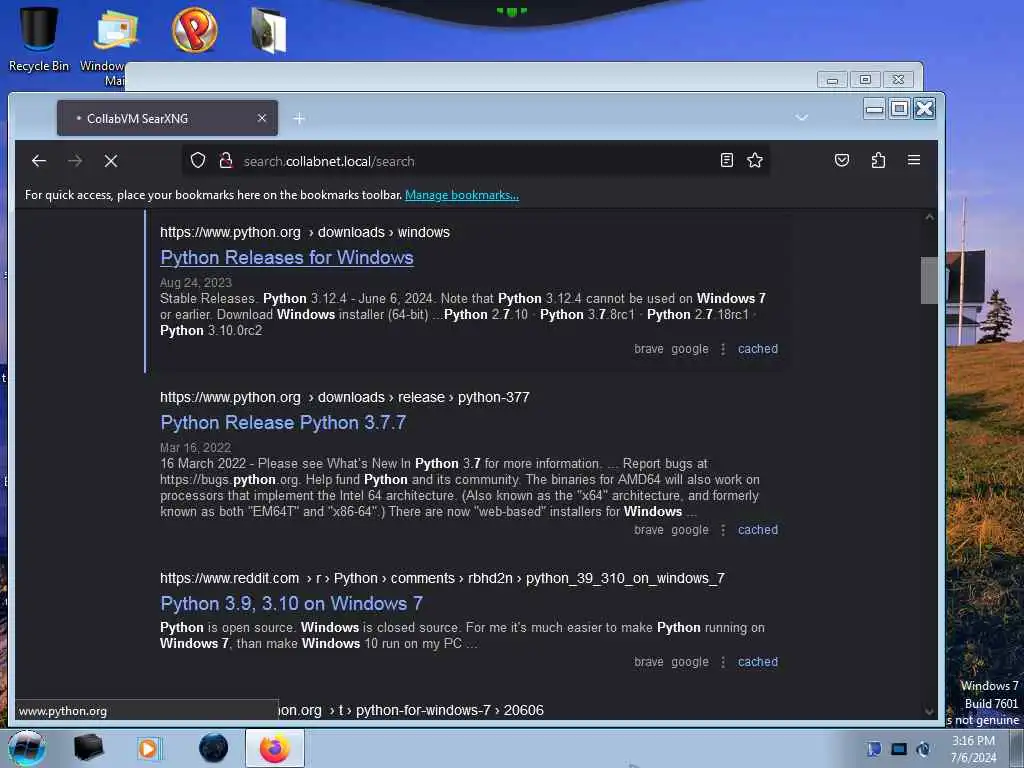
Task: Open Manage bookmarks link
Action: tap(462, 195)
